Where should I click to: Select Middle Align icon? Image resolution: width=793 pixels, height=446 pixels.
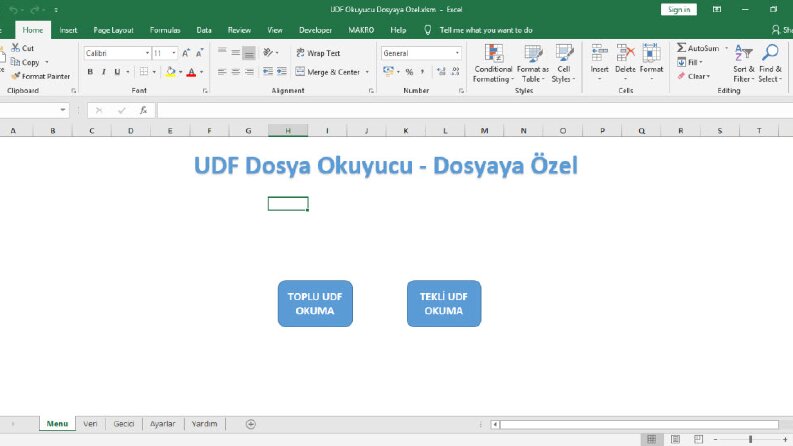[236, 53]
